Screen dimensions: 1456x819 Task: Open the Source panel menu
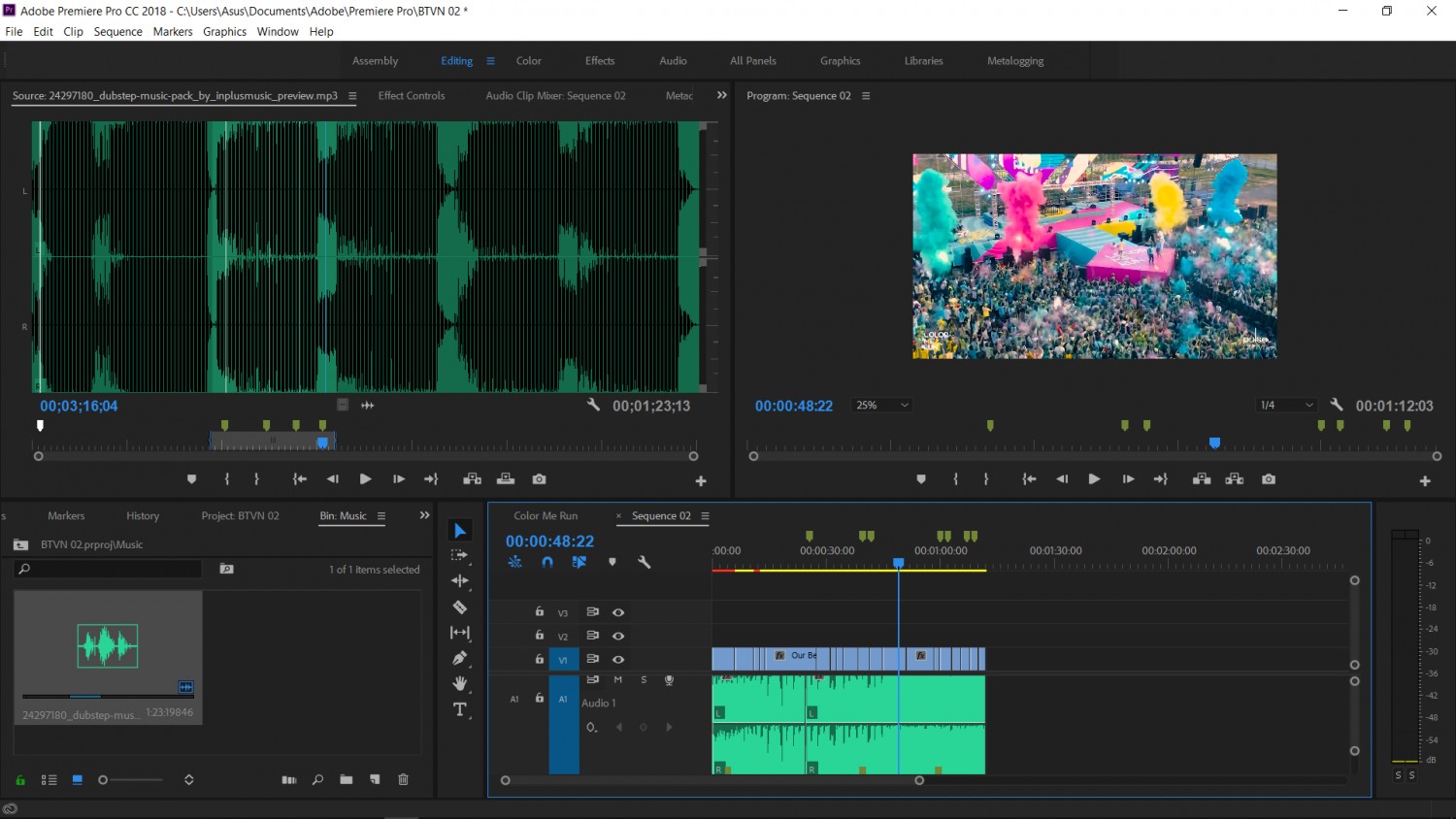352,96
